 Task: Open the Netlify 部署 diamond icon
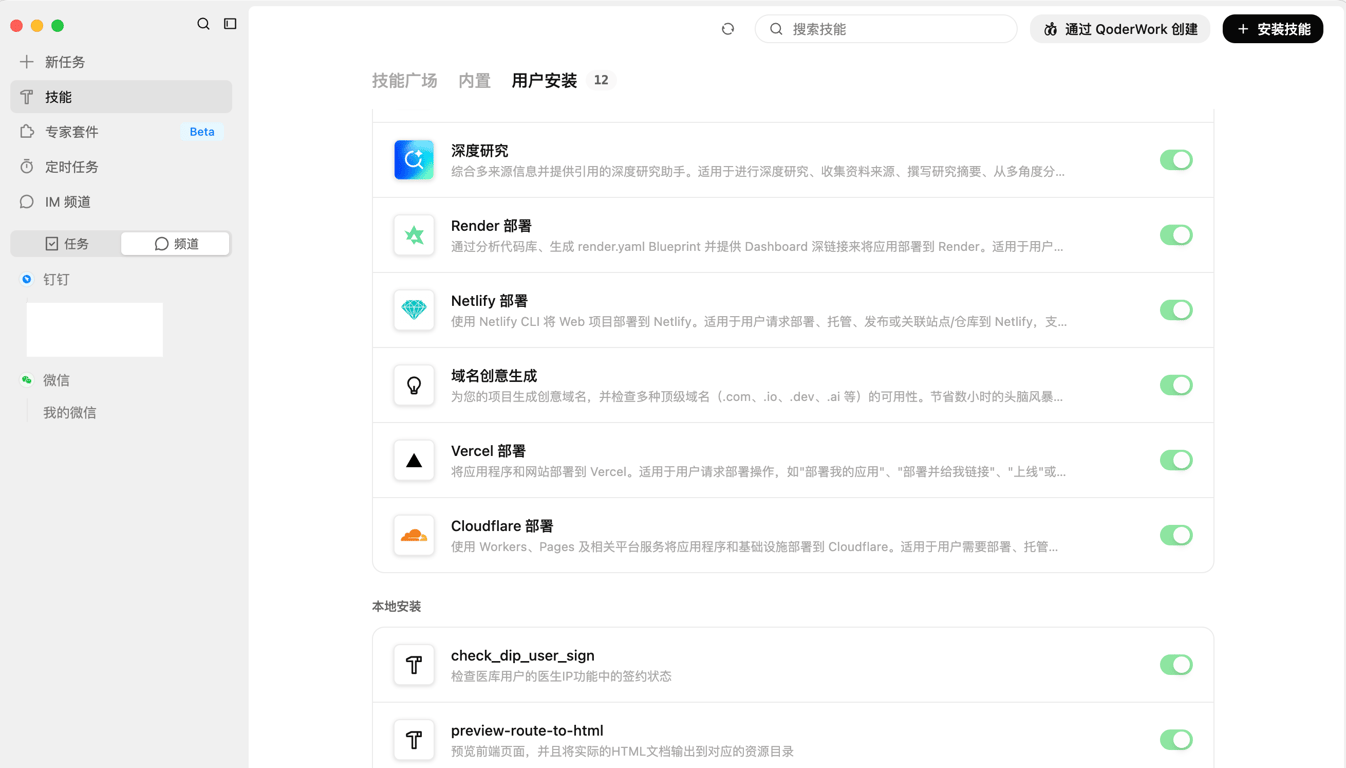point(414,310)
